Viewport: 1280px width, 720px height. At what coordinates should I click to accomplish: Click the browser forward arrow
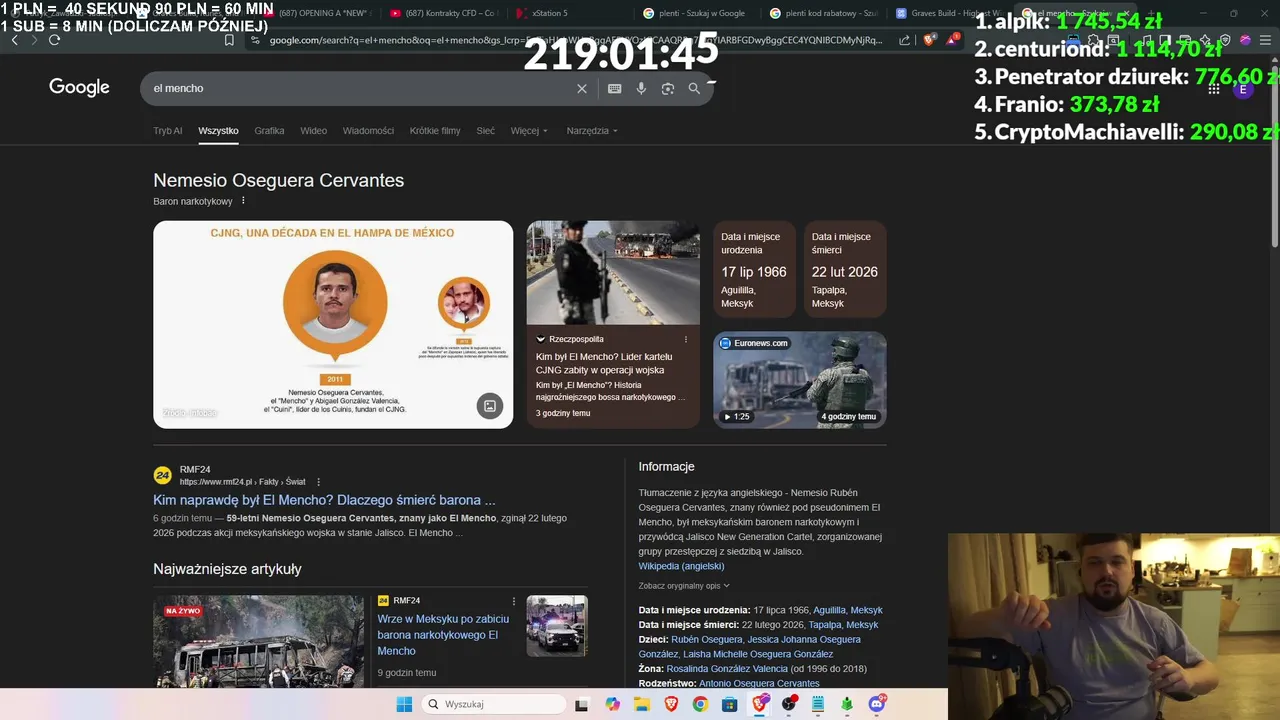coord(34,40)
